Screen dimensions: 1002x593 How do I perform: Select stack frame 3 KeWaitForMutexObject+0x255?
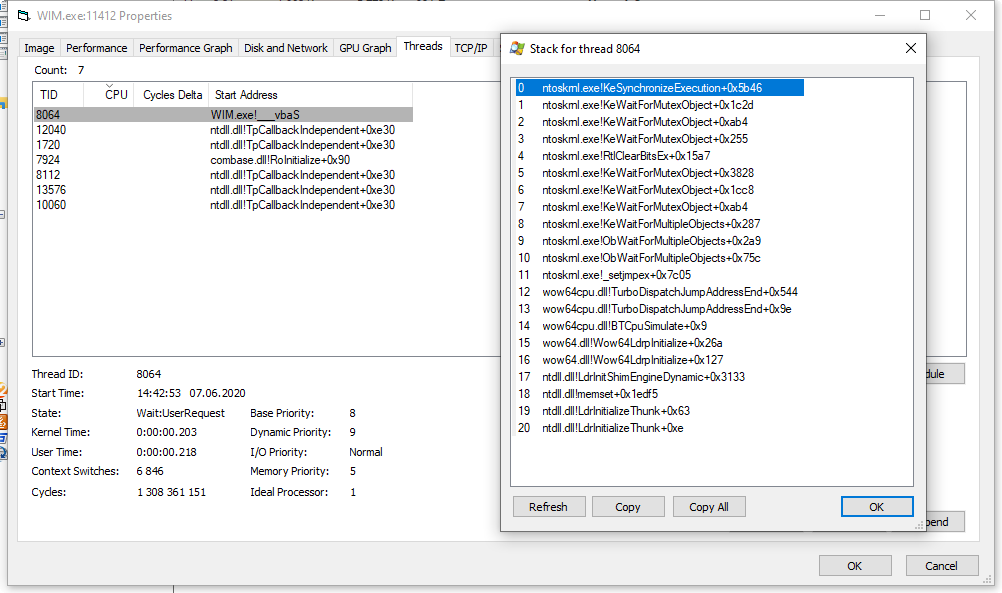coord(659,139)
